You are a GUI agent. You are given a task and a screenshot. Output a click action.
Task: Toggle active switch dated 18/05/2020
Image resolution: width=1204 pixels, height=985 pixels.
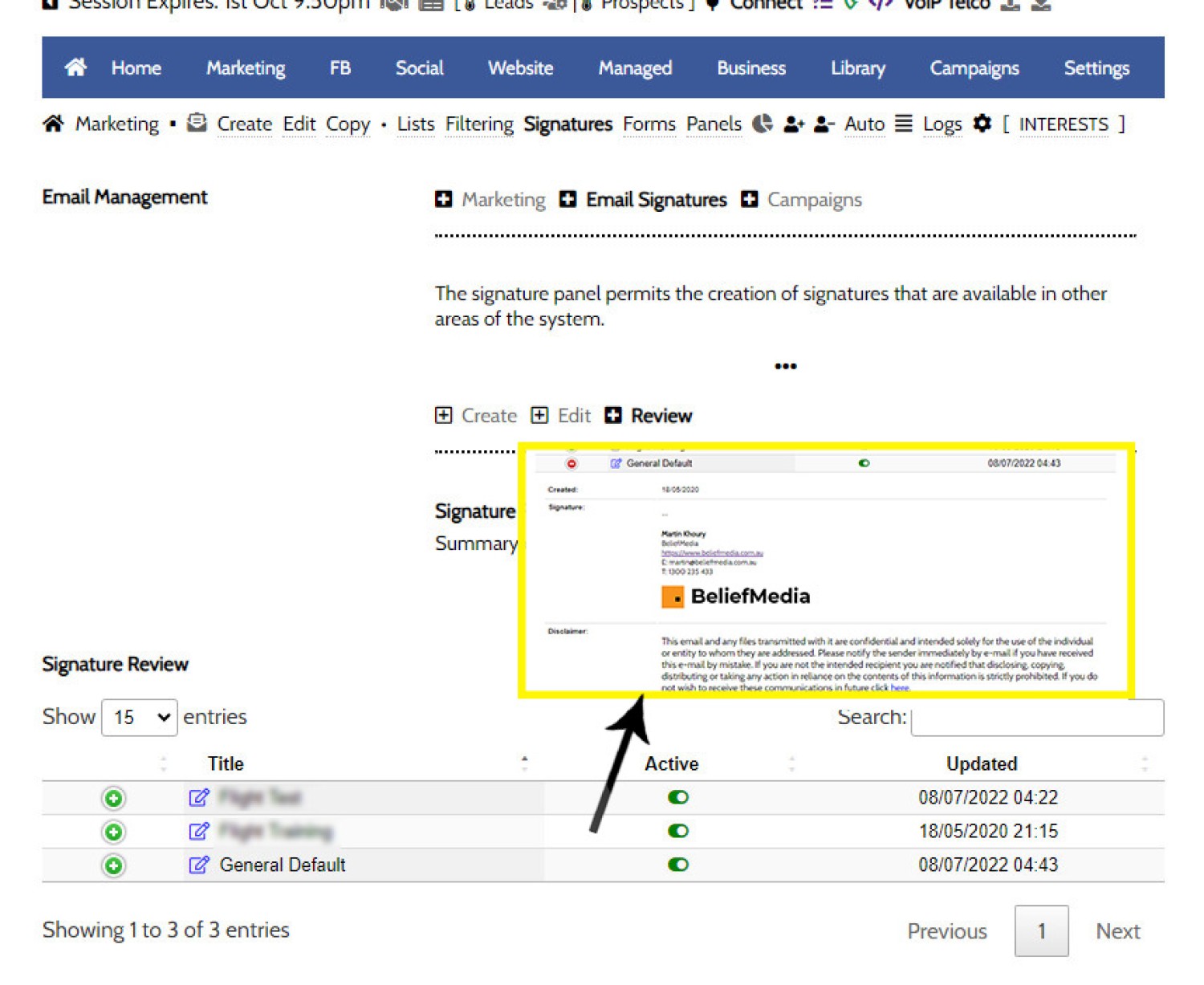click(x=678, y=831)
